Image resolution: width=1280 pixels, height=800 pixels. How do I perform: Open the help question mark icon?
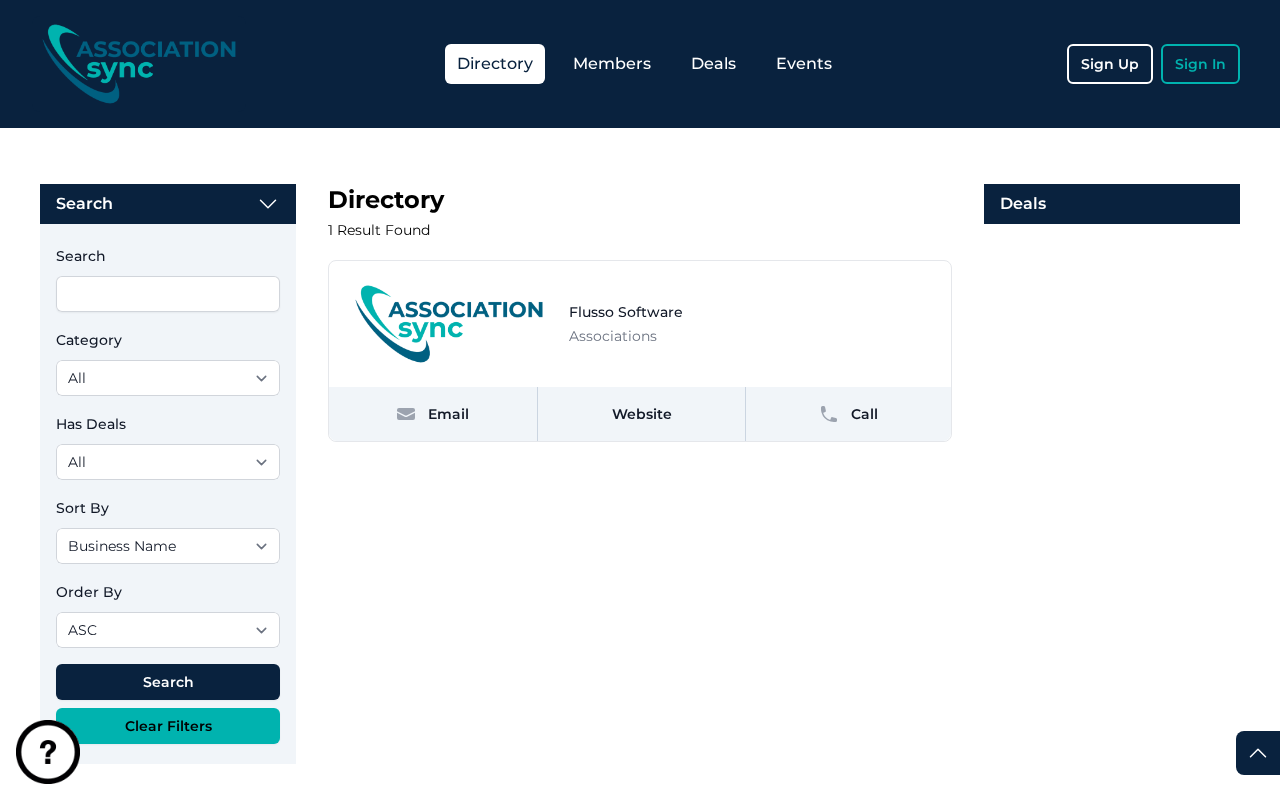48,752
